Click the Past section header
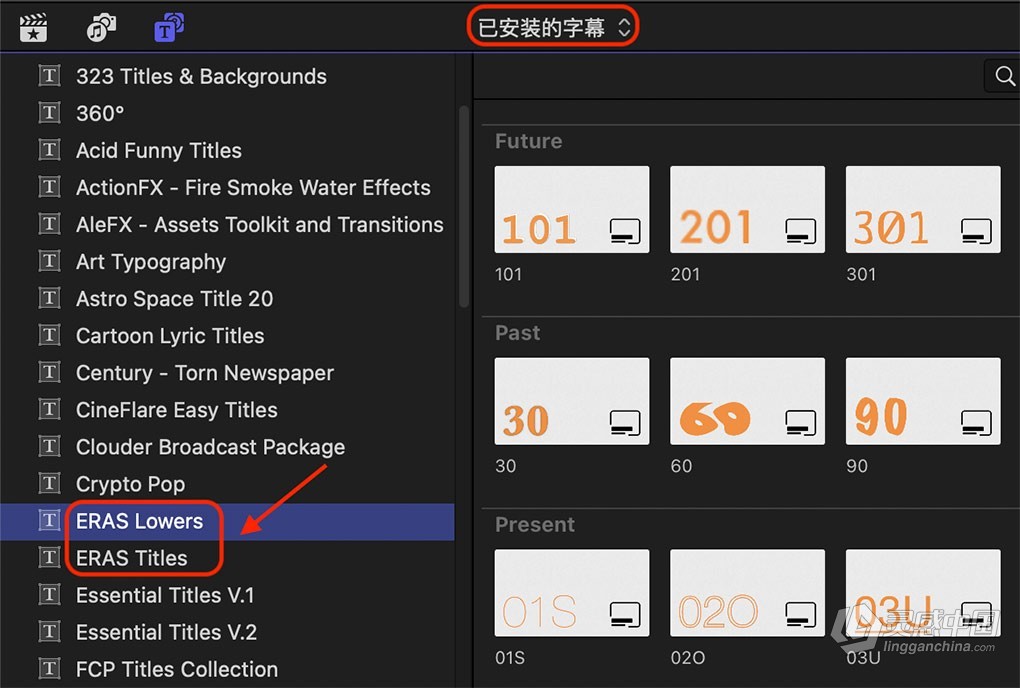Image resolution: width=1020 pixels, height=688 pixels. point(517,333)
